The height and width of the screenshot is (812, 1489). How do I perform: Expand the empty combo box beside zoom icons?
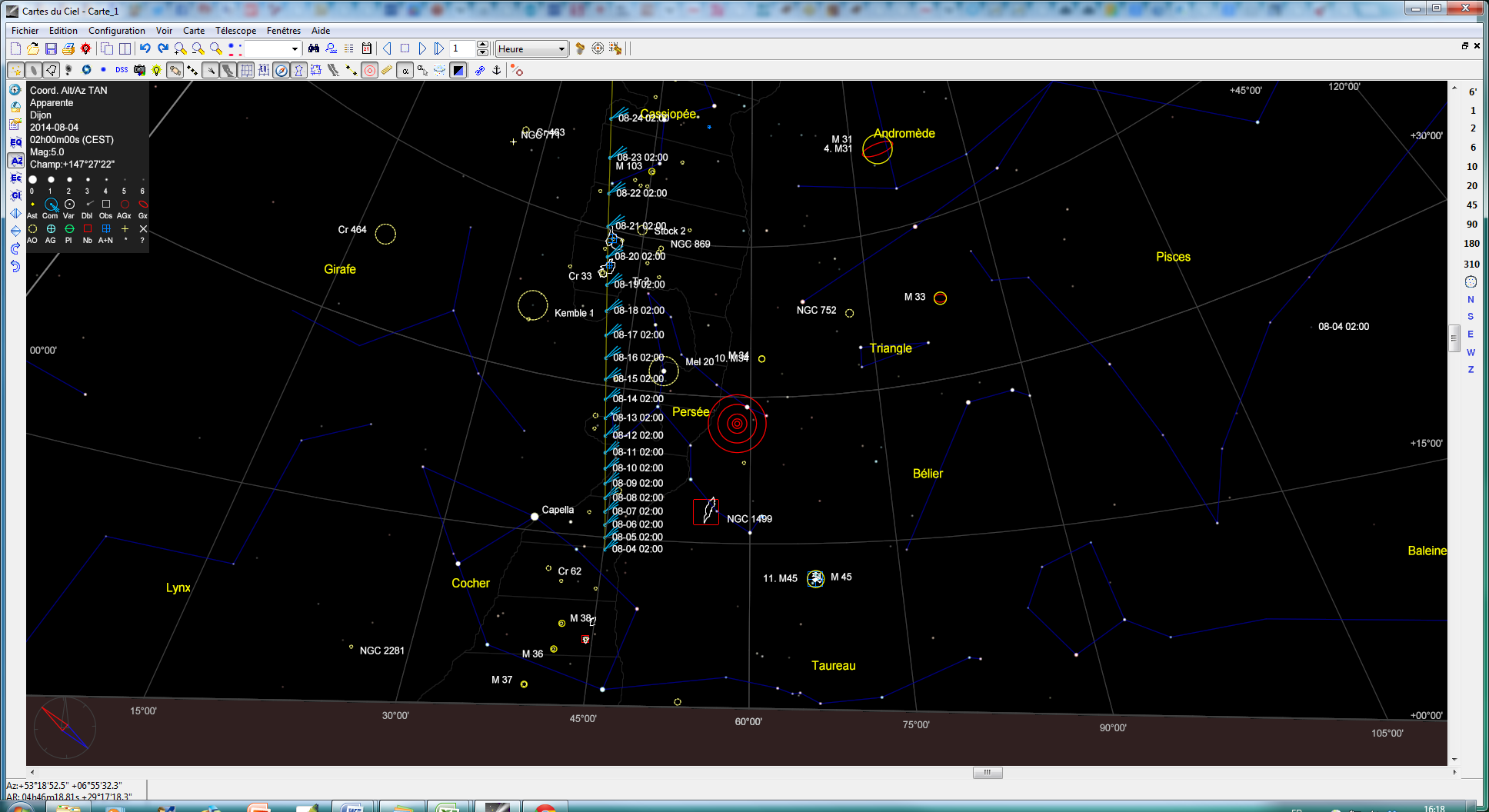(x=295, y=49)
